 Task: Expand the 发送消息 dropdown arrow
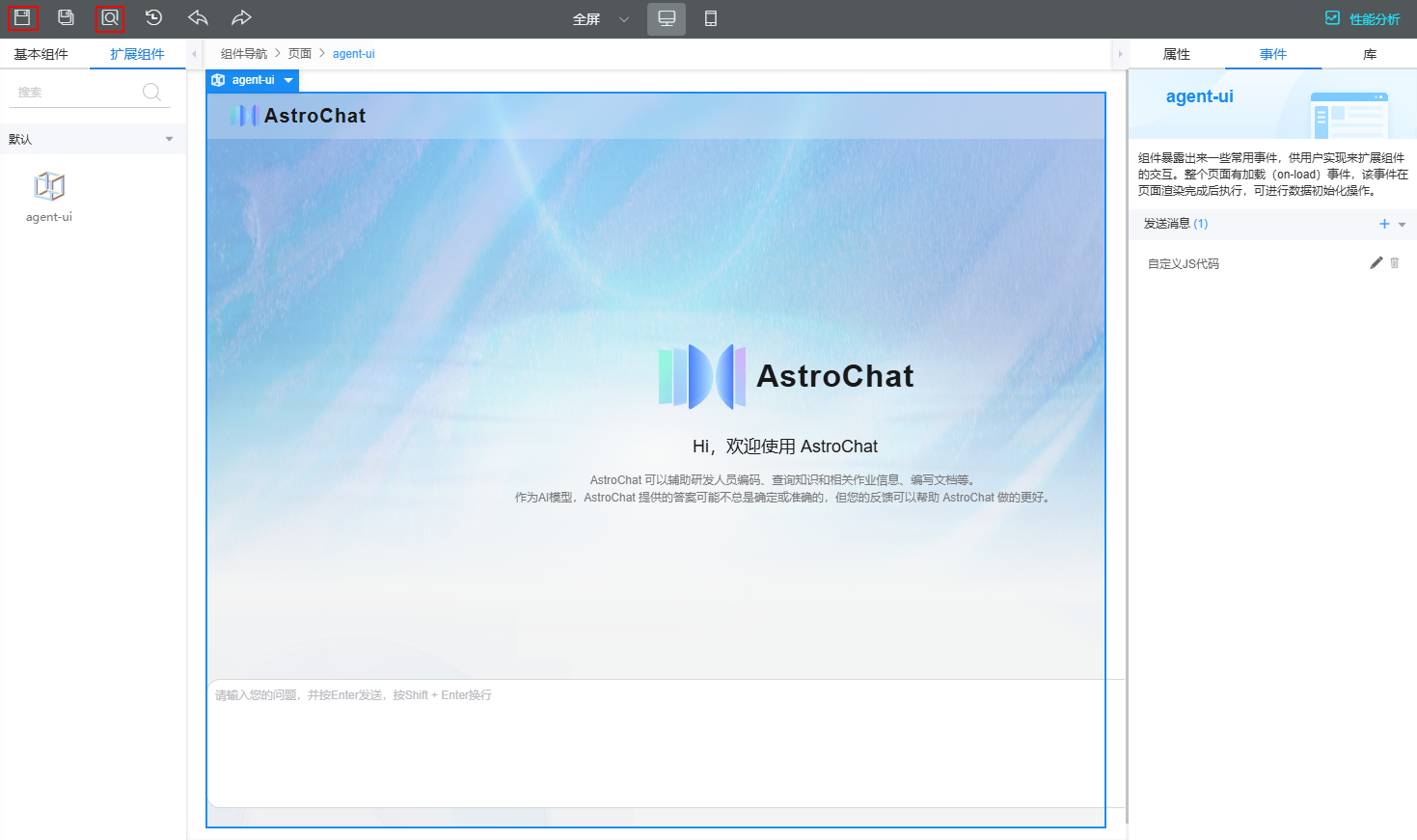coord(1402,224)
